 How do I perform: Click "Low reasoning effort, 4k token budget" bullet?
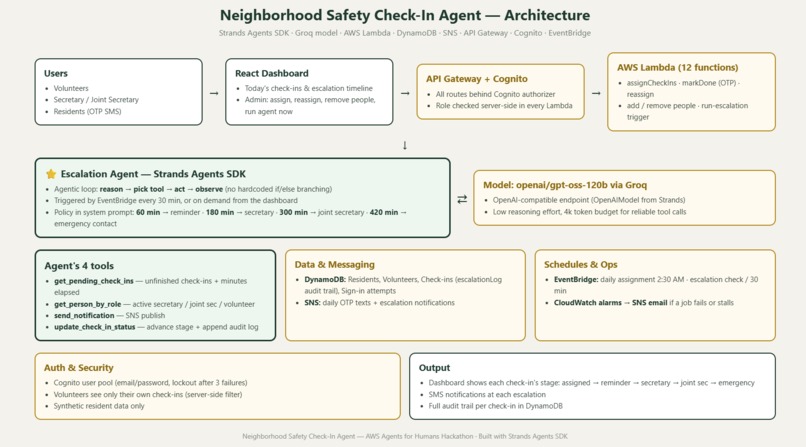pos(590,212)
